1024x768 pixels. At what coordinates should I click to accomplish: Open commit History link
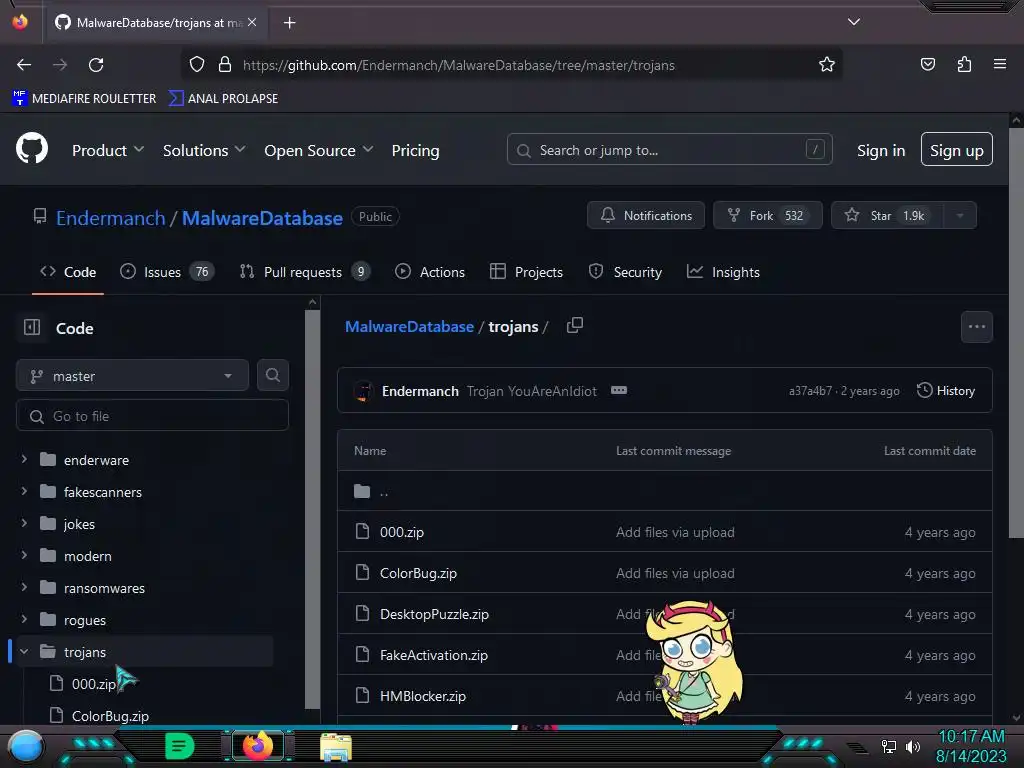(x=946, y=391)
